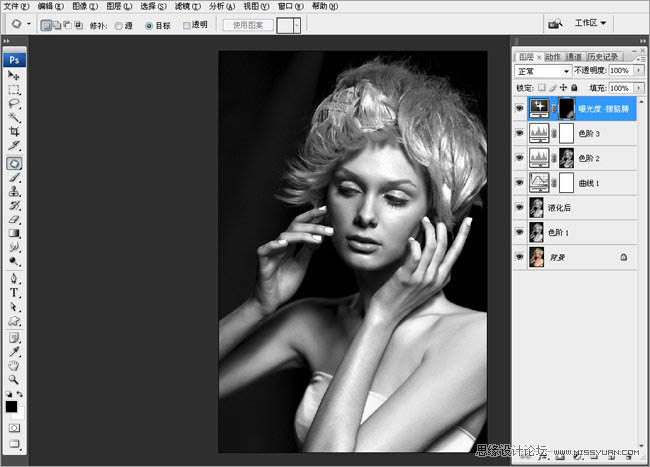Hide the 背景 layer with eye icon
Viewport: 650px width, 467px height.
click(519, 257)
